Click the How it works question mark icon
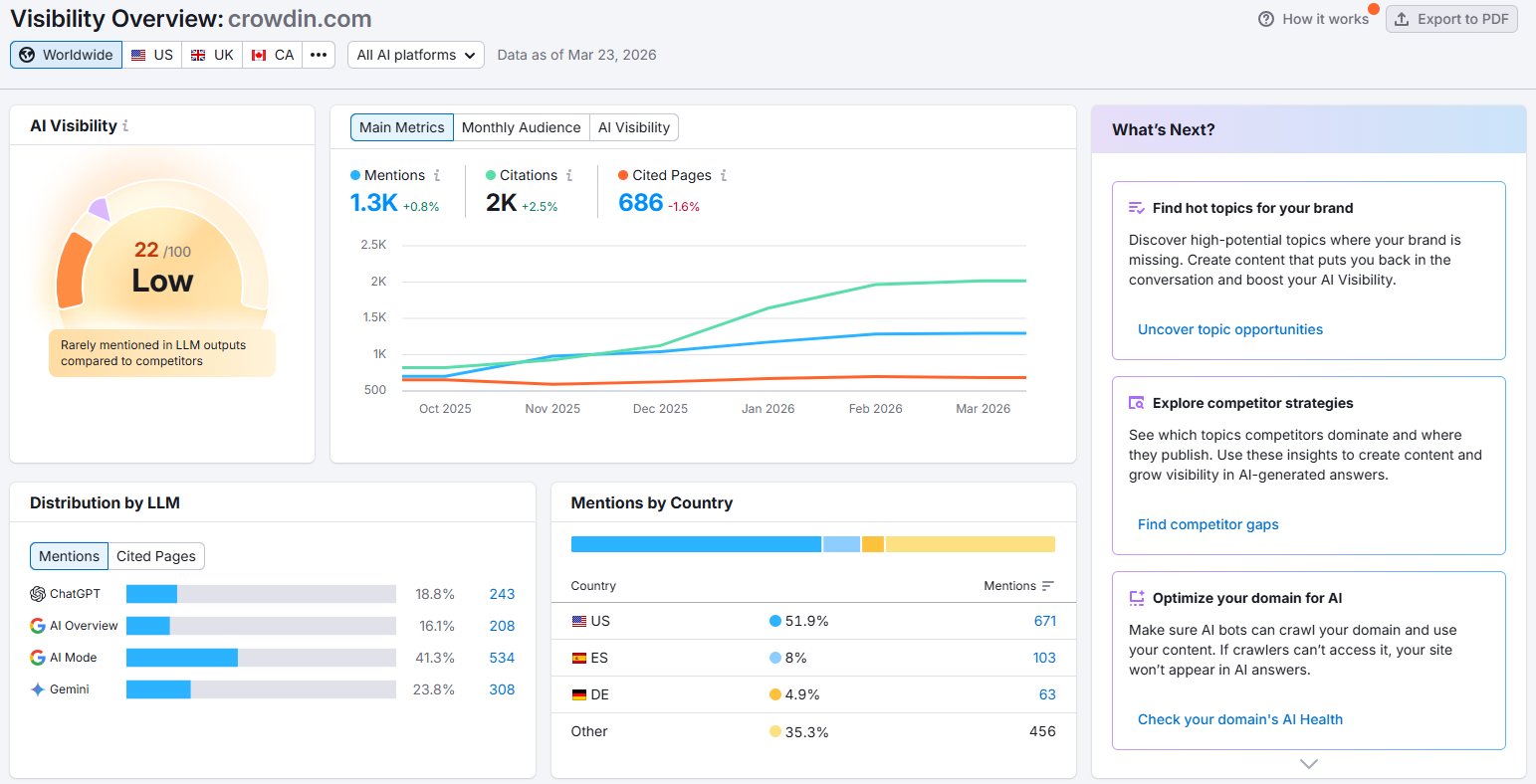The width and height of the screenshot is (1536, 784). click(x=1266, y=18)
